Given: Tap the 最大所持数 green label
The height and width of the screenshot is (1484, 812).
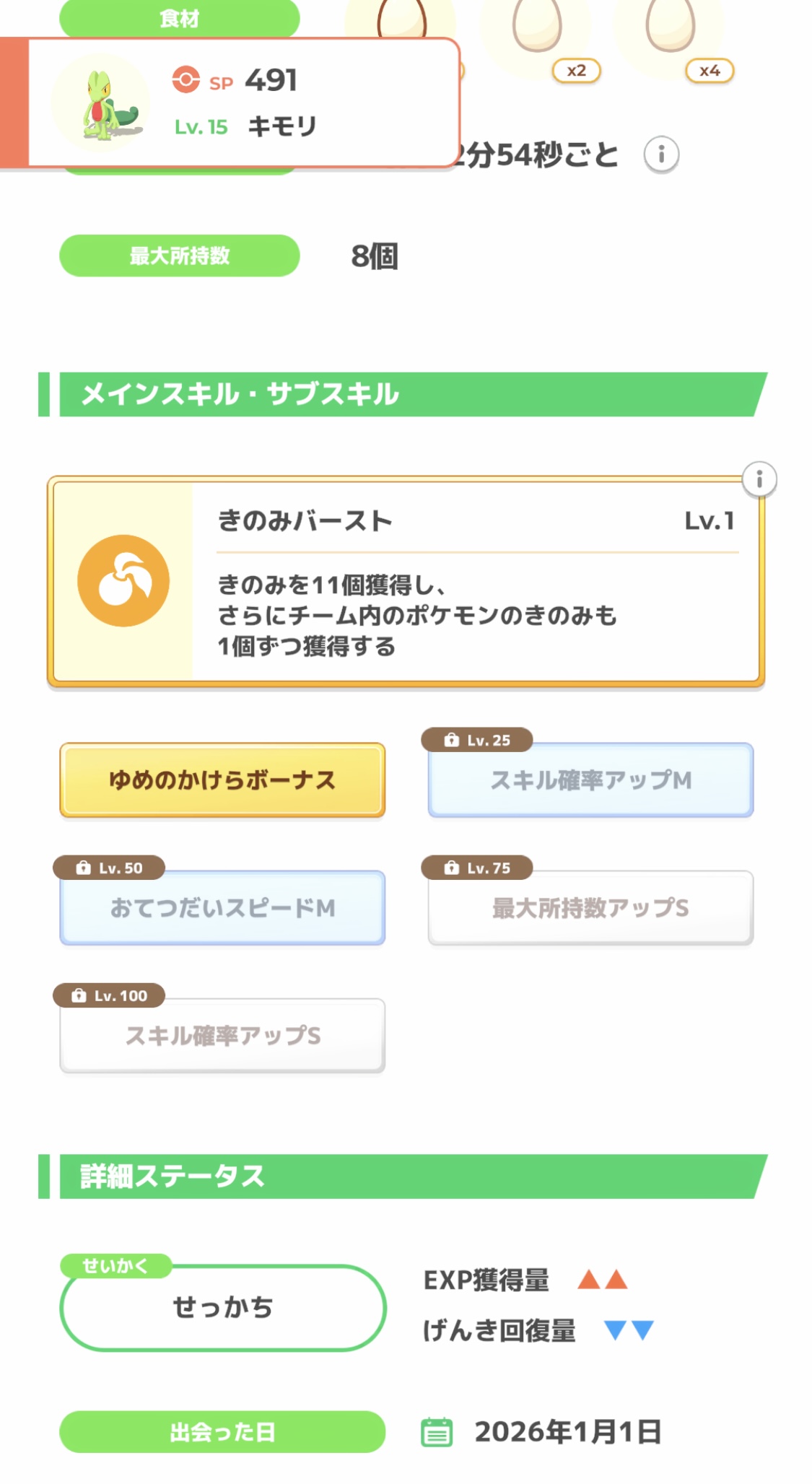Looking at the screenshot, I should (x=179, y=256).
